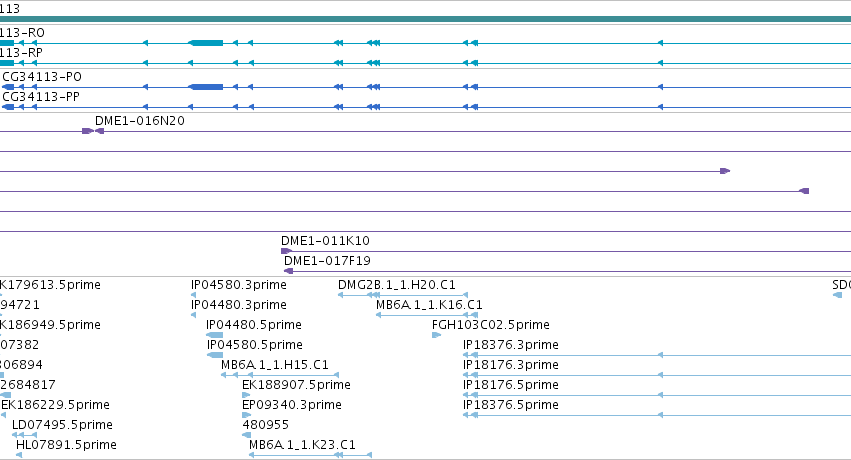Select the IP04580.5prime EST label
This screenshot has width=851, height=460.
(255, 345)
